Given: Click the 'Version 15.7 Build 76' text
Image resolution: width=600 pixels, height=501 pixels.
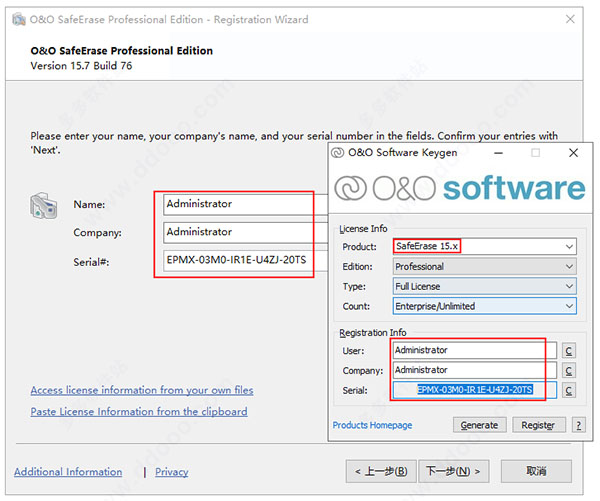Looking at the screenshot, I should (81, 66).
